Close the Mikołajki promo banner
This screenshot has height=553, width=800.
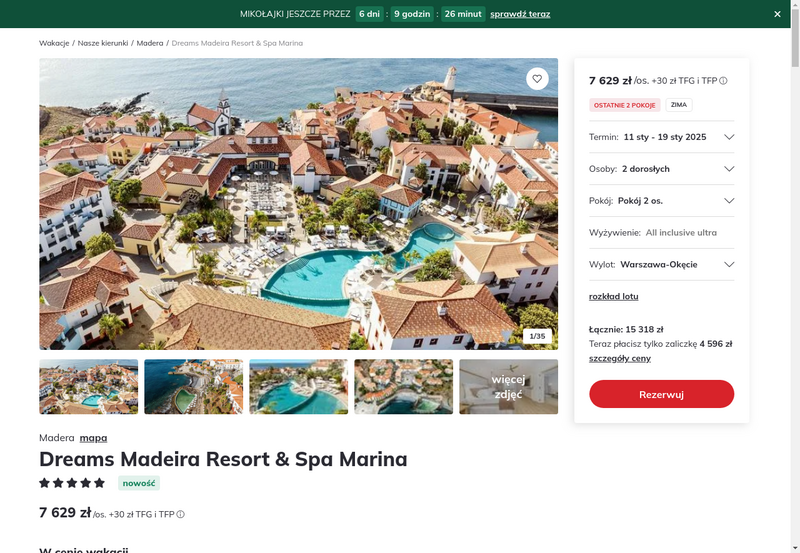click(777, 14)
